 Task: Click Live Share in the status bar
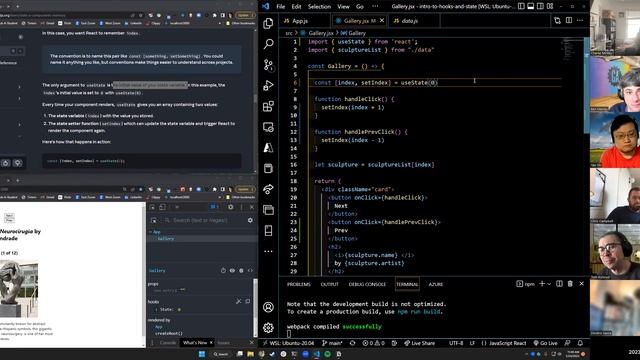[419, 343]
